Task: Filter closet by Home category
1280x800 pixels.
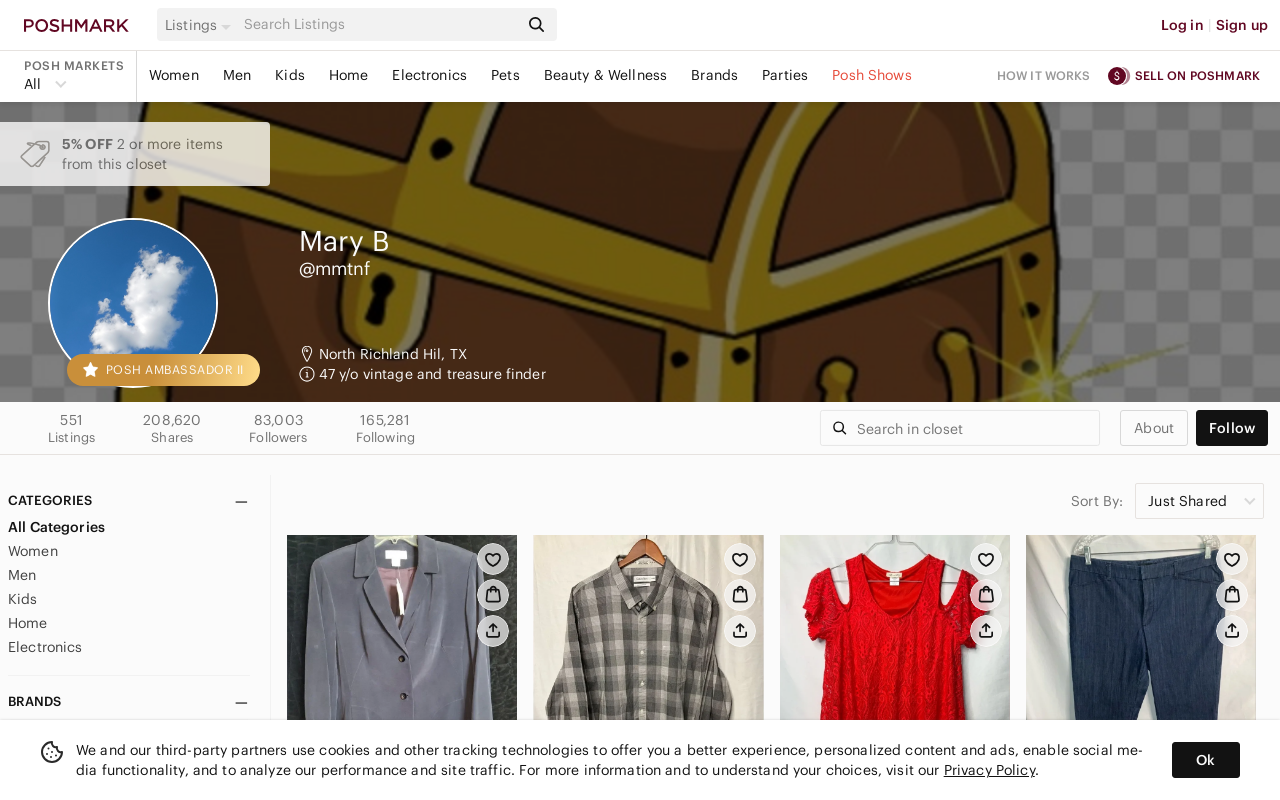Action: point(27,623)
